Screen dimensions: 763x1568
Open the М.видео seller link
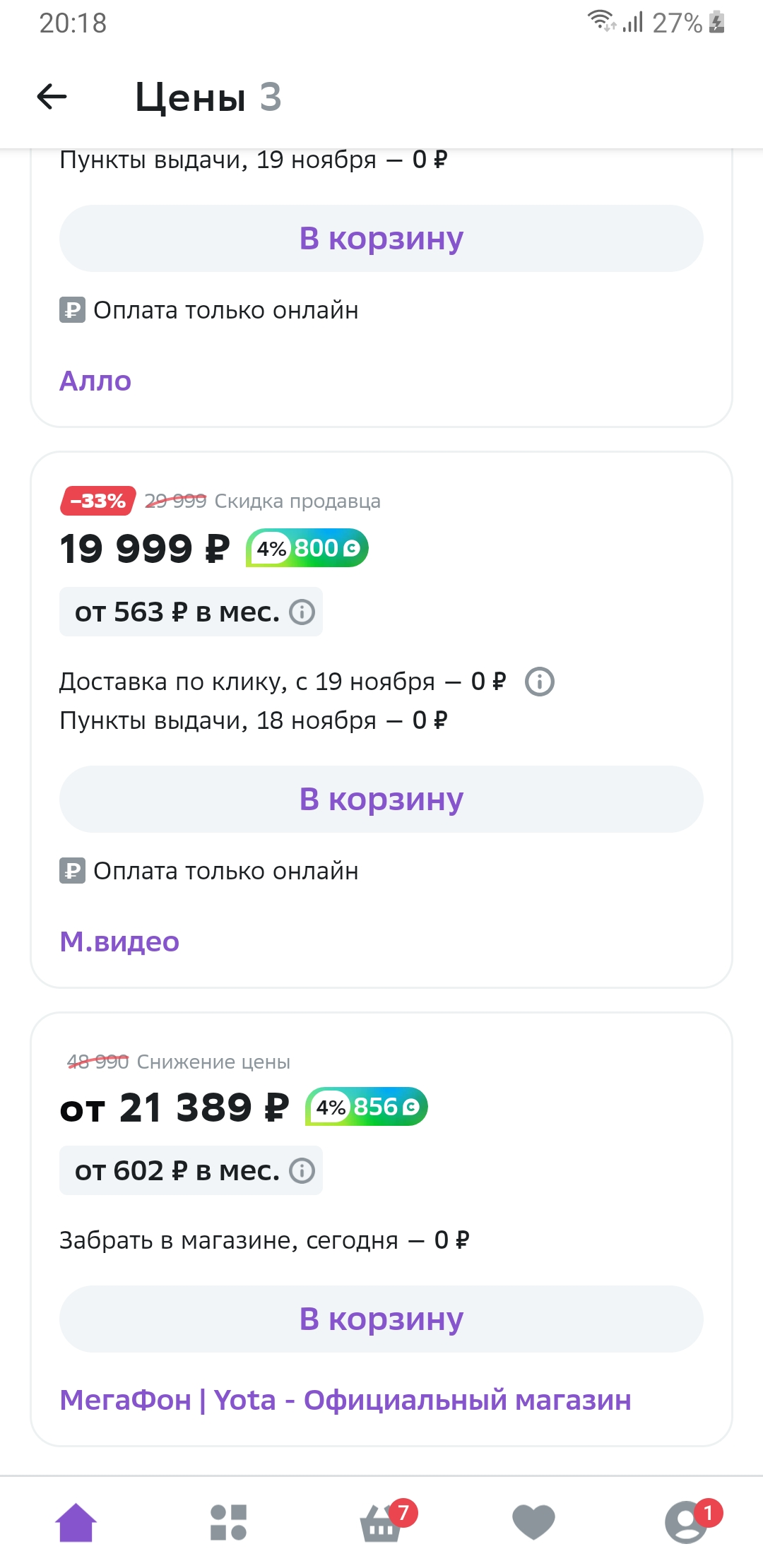(x=119, y=942)
